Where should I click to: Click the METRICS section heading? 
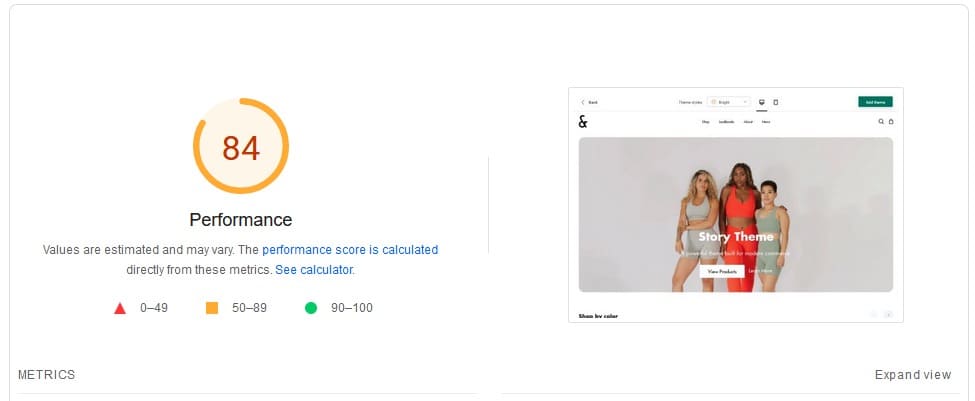point(46,375)
